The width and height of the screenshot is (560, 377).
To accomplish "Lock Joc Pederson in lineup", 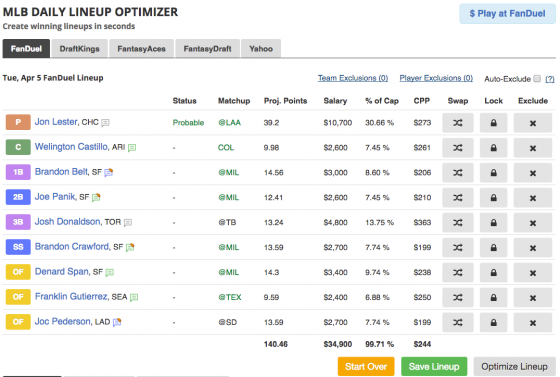I will pyautogui.click(x=493, y=323).
